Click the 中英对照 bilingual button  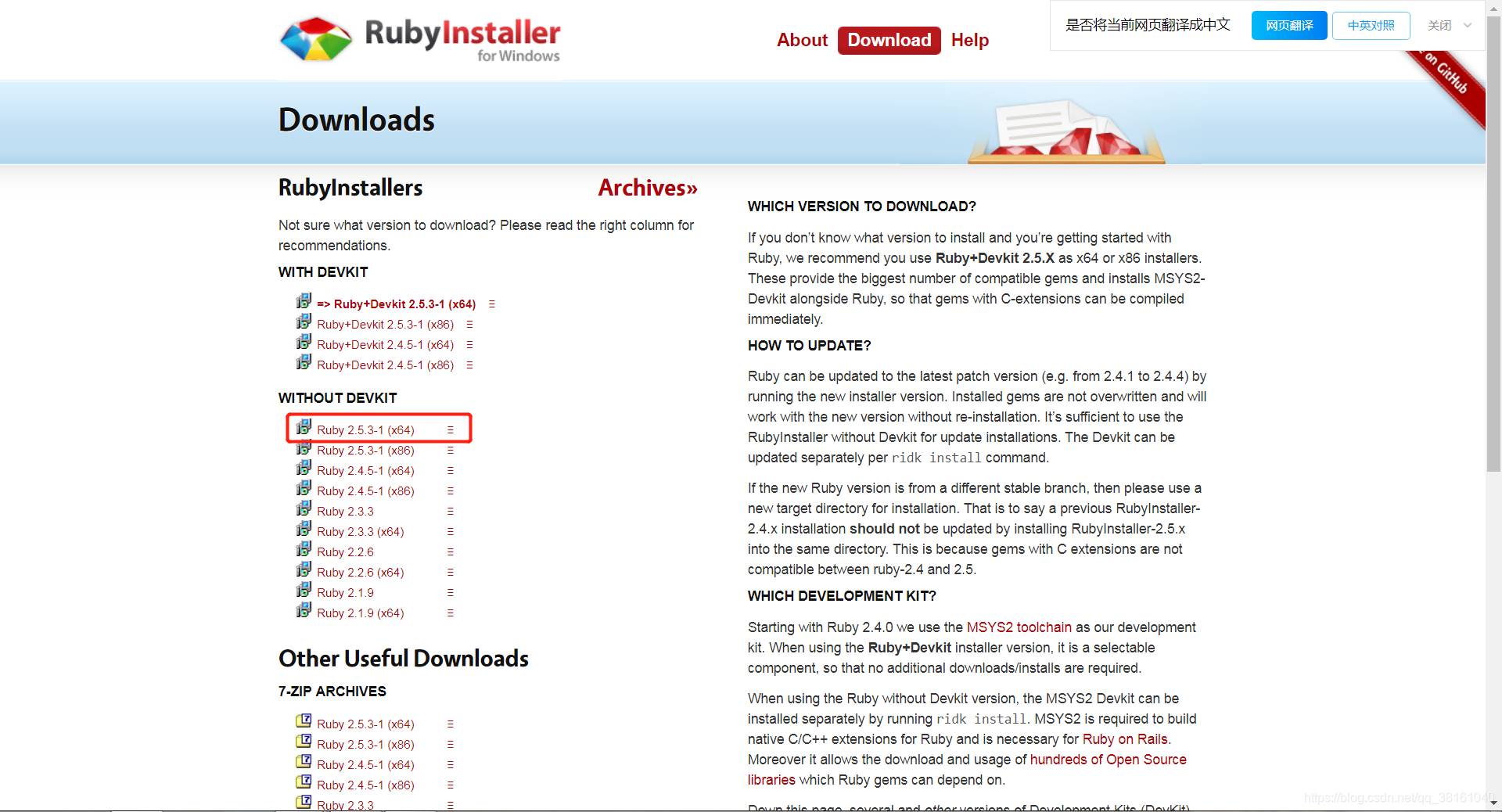(1371, 25)
